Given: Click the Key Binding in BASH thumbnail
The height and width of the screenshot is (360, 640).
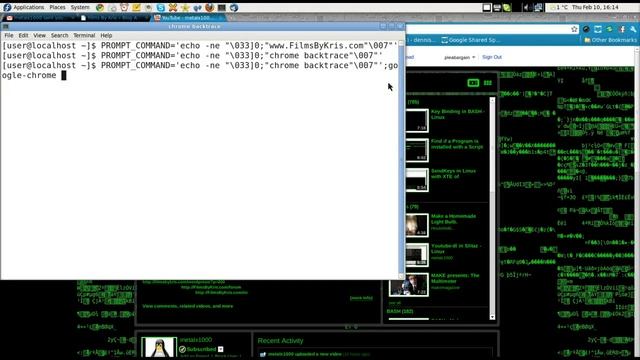Looking at the screenshot, I should pyautogui.click(x=416, y=120).
